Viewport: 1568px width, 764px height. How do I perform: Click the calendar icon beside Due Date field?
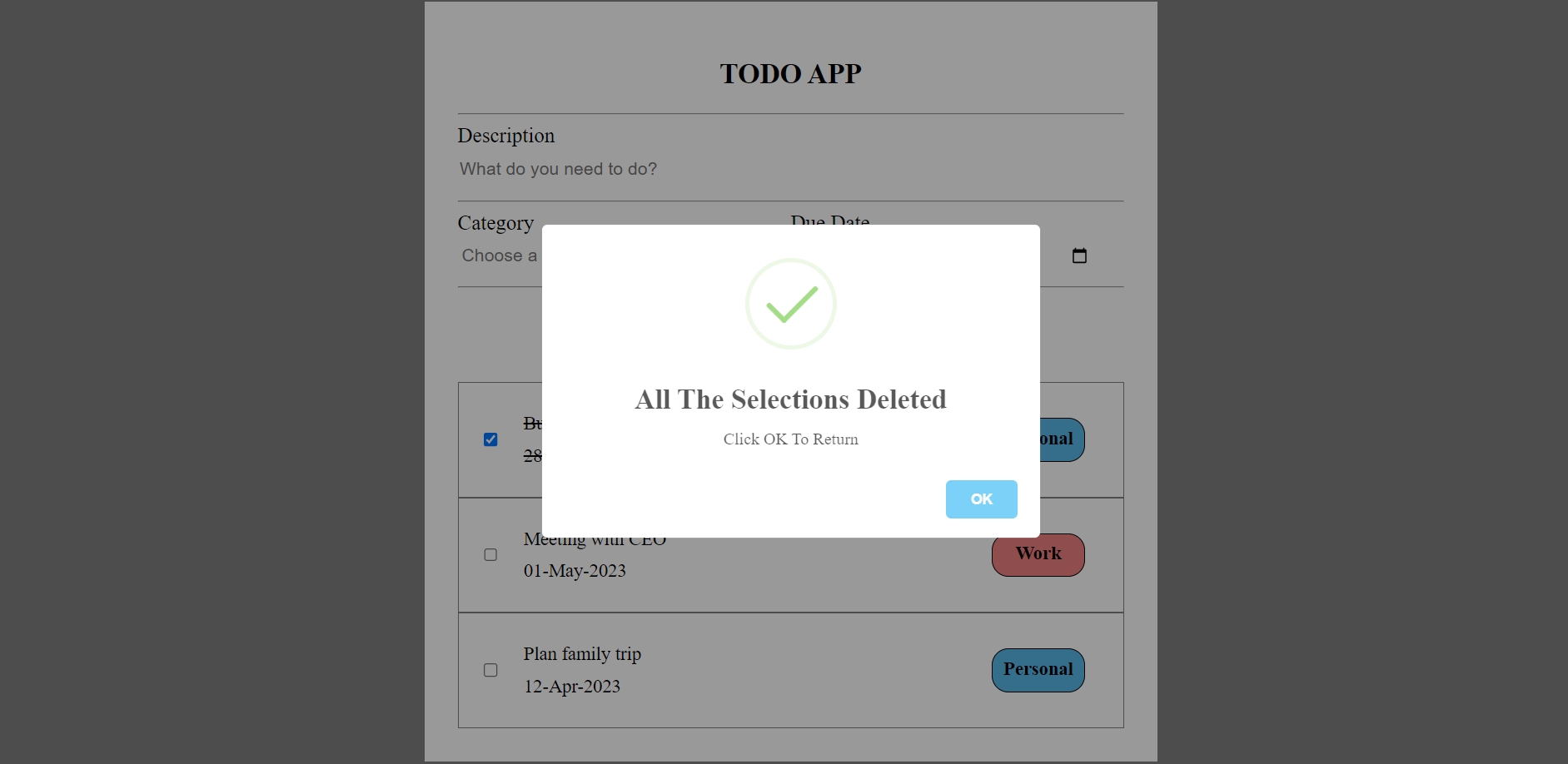click(1078, 255)
